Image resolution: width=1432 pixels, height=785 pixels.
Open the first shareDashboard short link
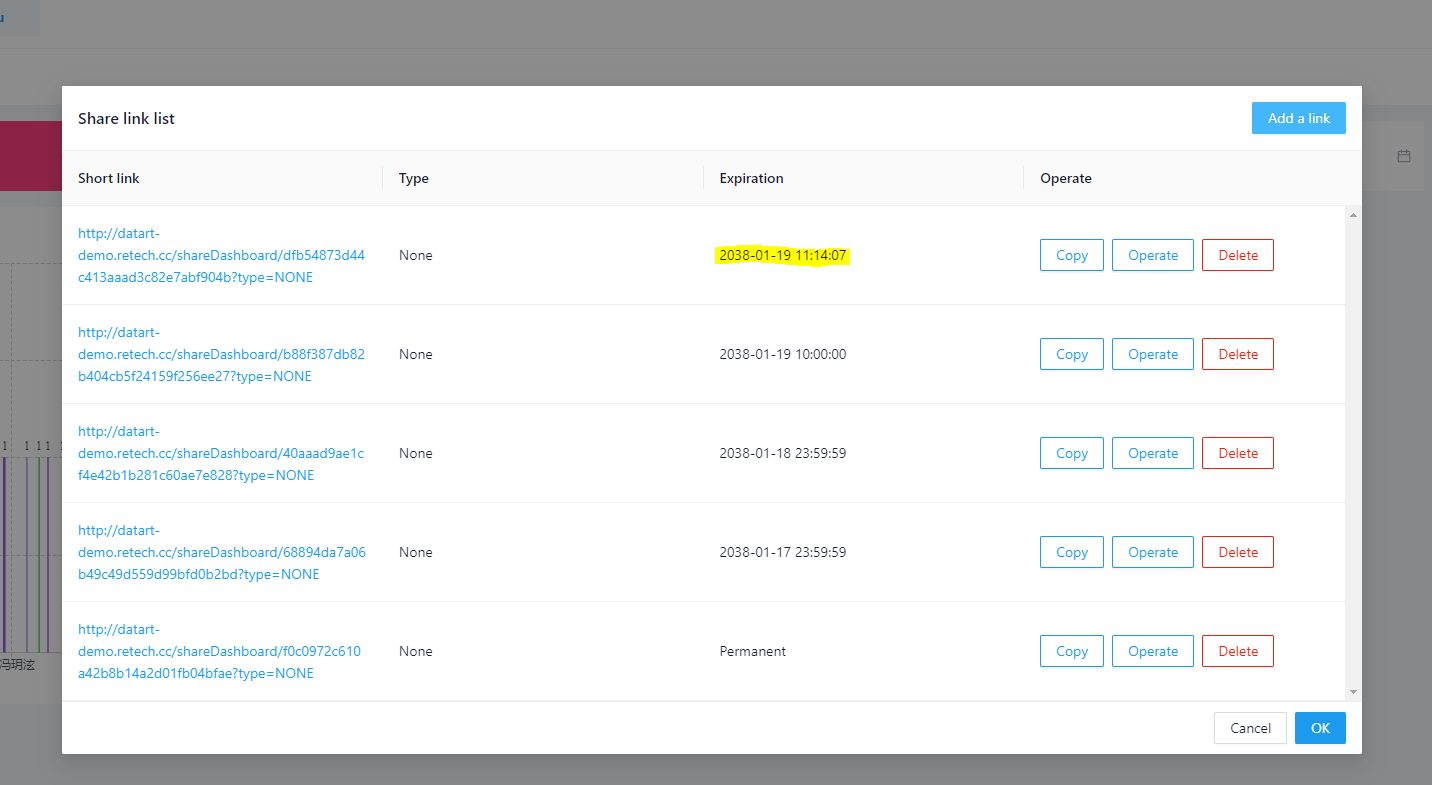click(221, 255)
